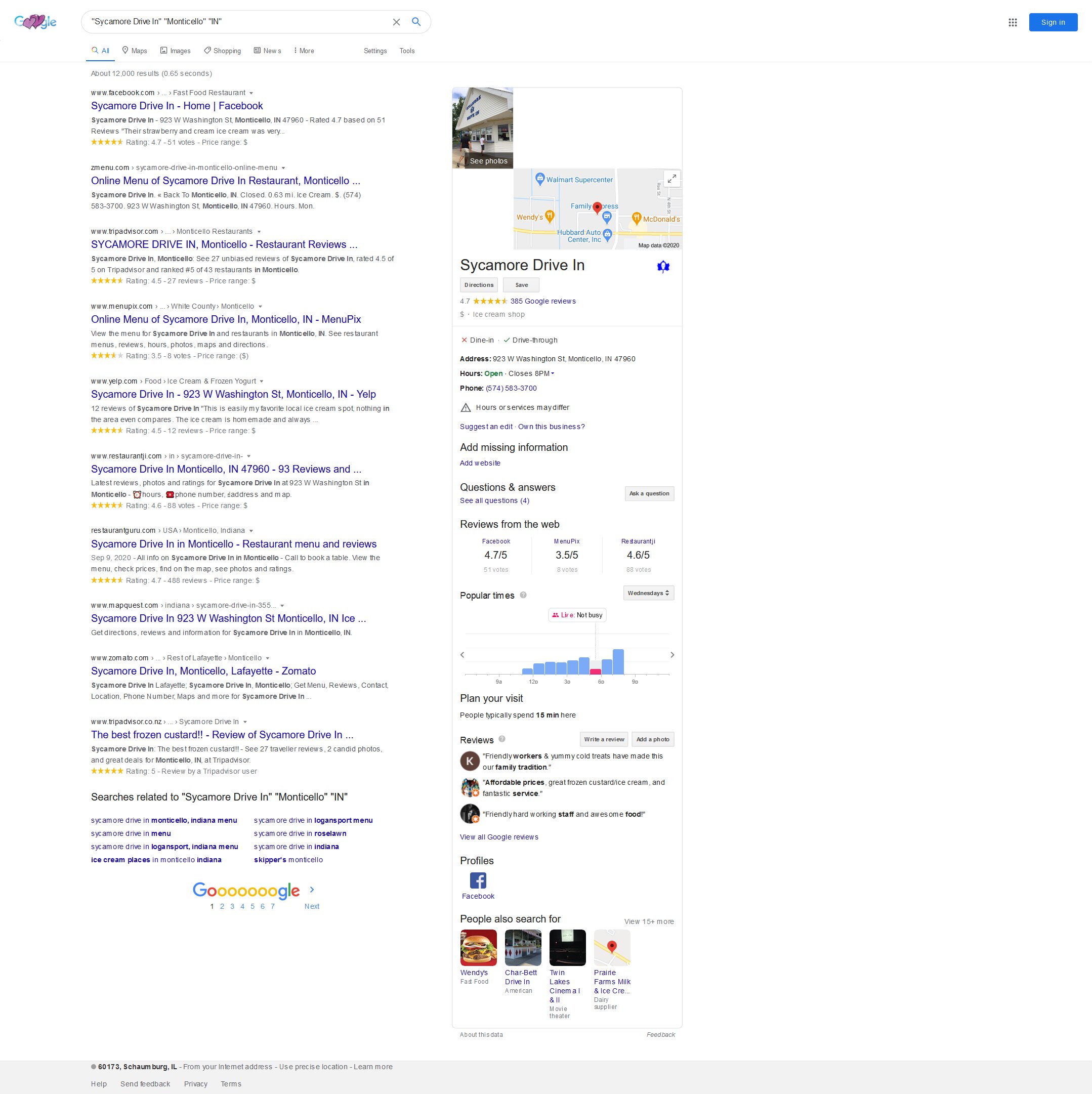Click the Wendy's map marker
Screen dimensions: 1092x1094
point(549,216)
